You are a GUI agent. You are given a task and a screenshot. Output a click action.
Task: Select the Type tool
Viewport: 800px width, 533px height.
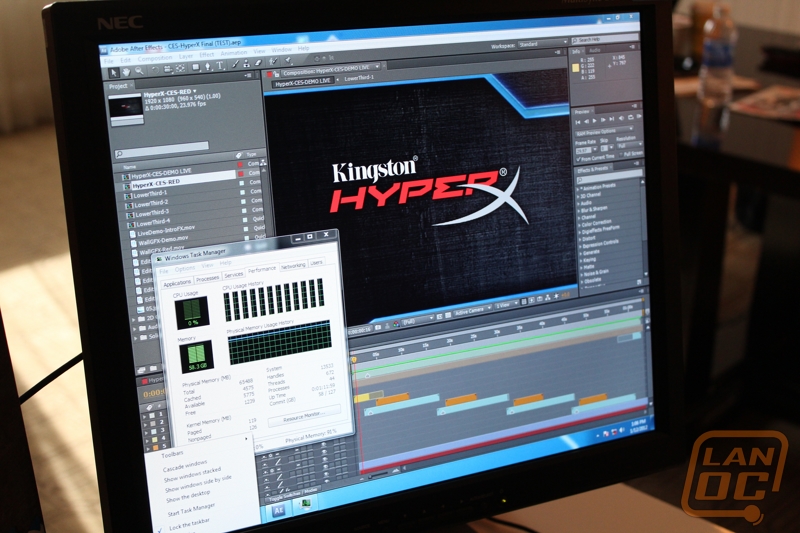(220, 65)
